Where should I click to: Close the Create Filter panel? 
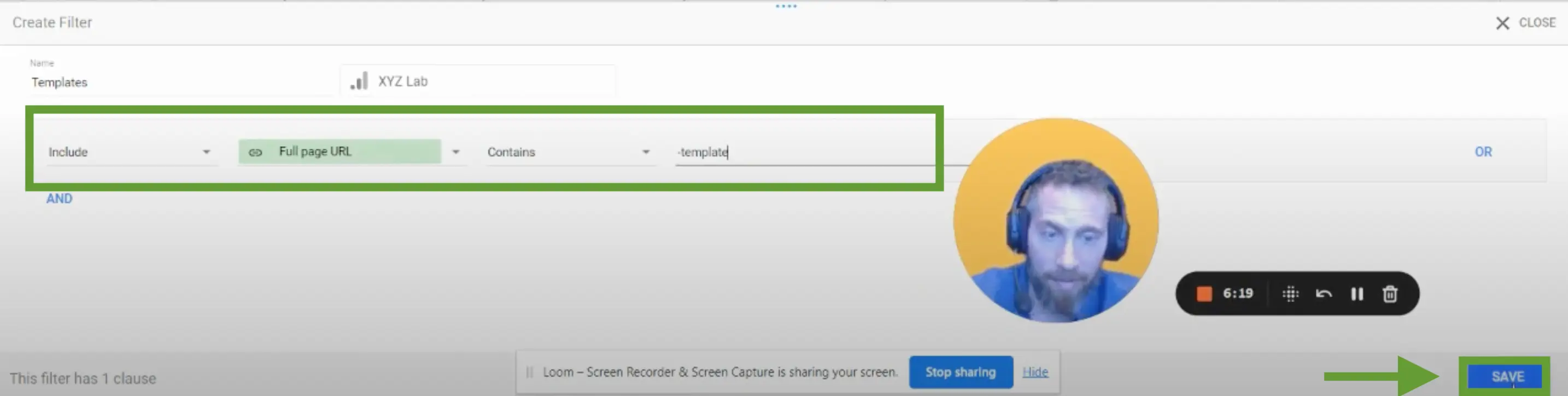pos(1525,23)
